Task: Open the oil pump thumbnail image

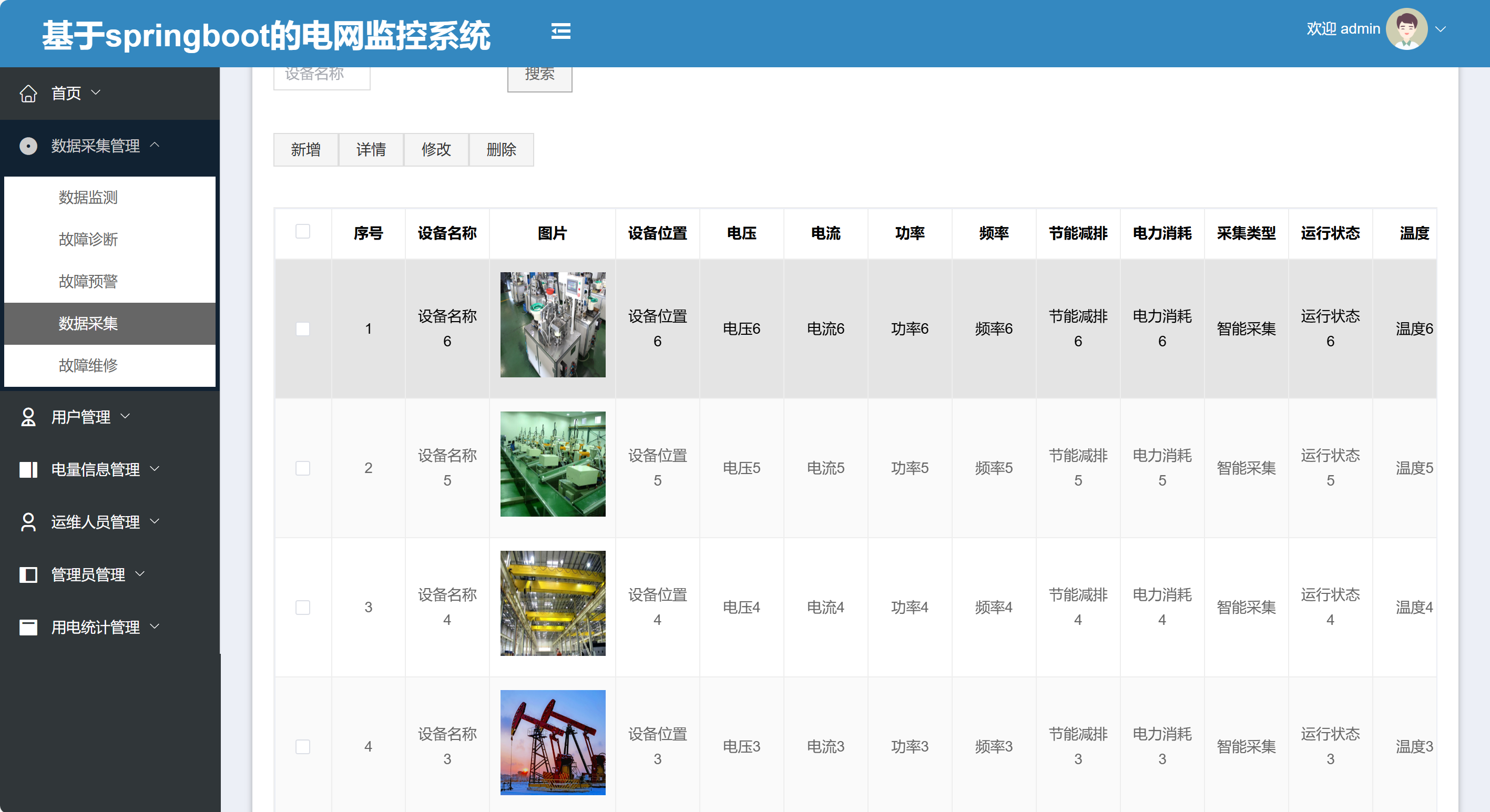Action: [553, 742]
